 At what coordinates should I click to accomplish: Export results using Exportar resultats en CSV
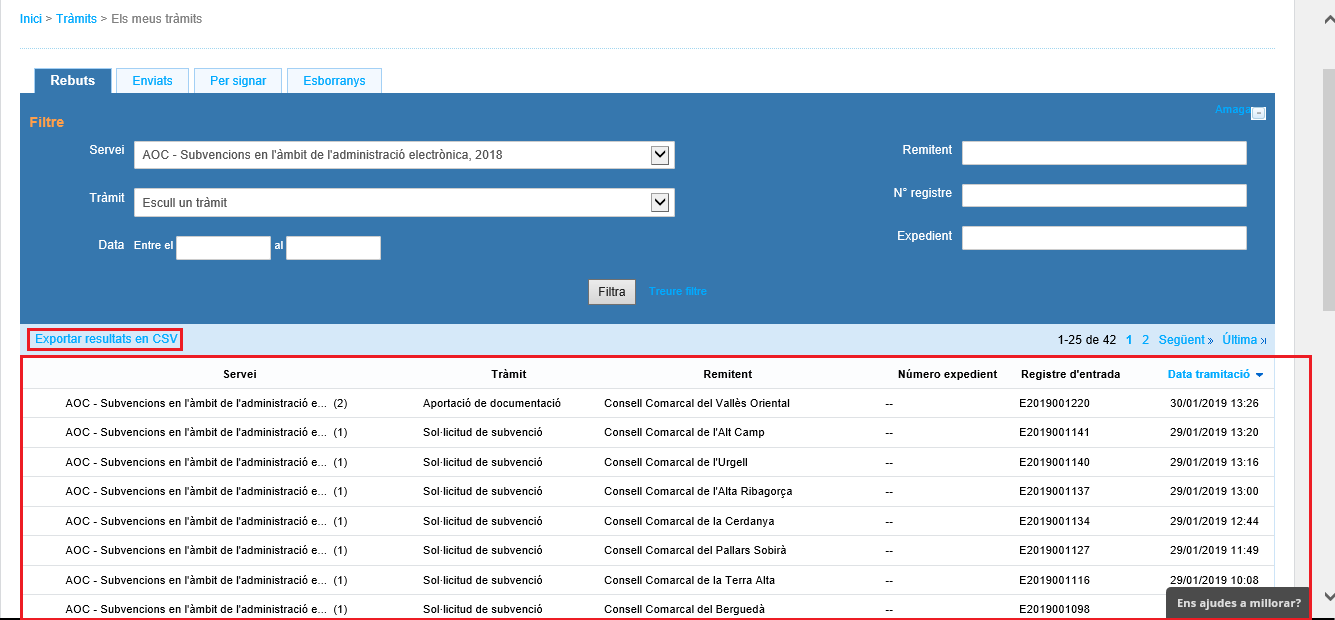[x=106, y=339]
